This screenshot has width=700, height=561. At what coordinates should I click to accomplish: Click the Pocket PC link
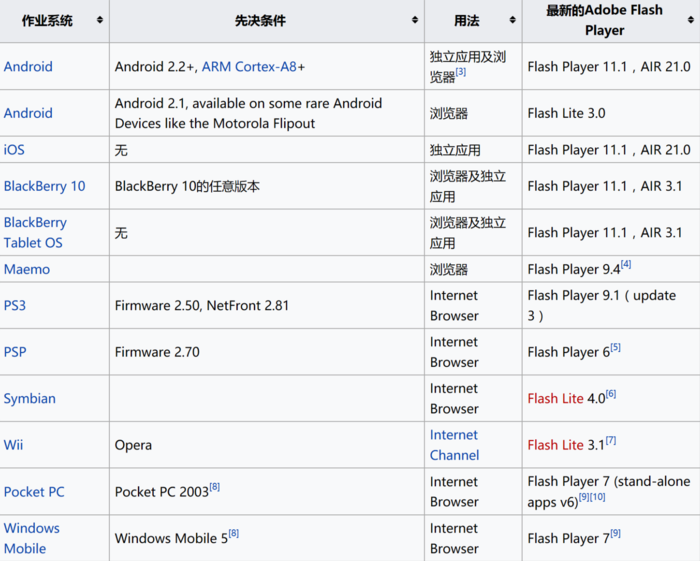(x=34, y=491)
